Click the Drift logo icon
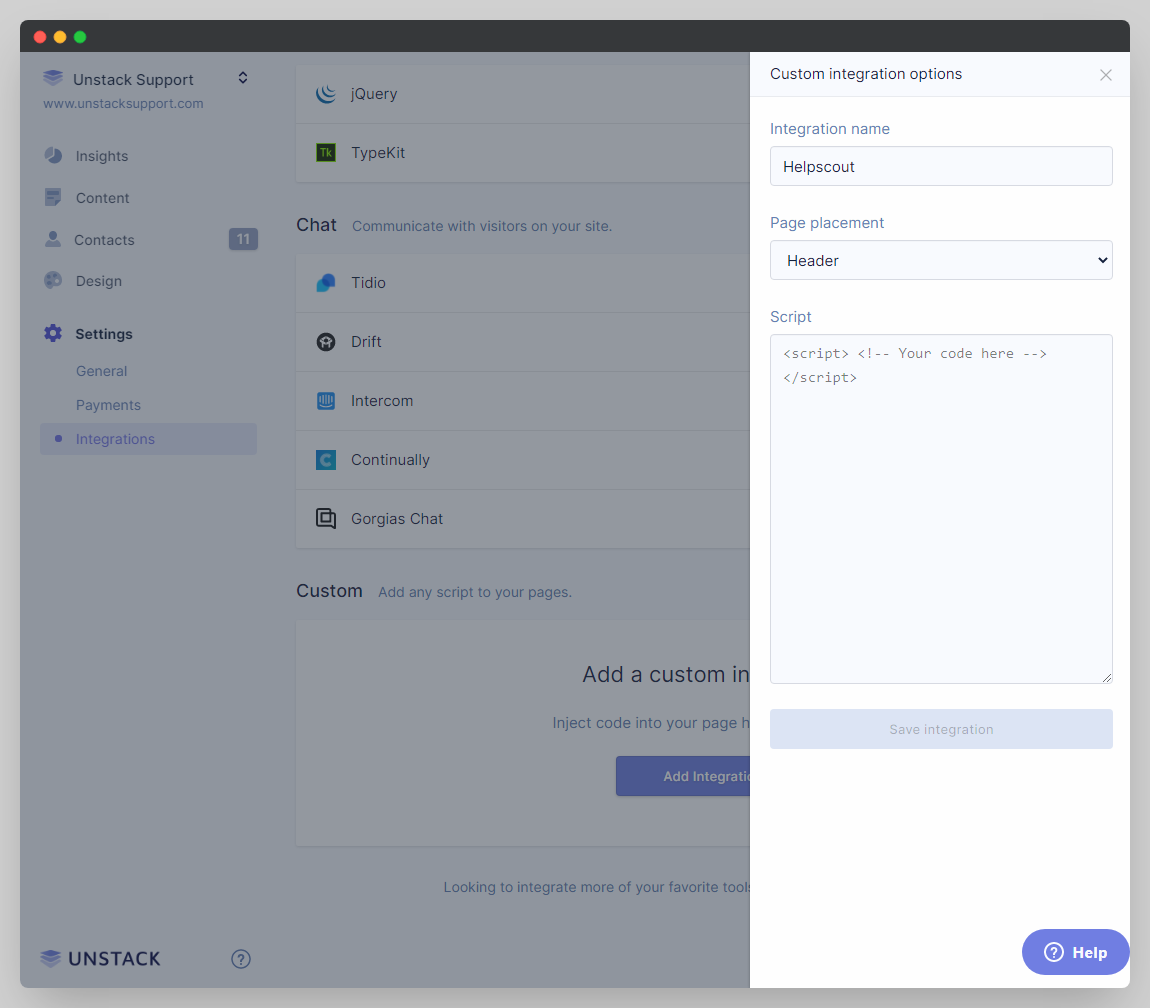 tap(326, 342)
